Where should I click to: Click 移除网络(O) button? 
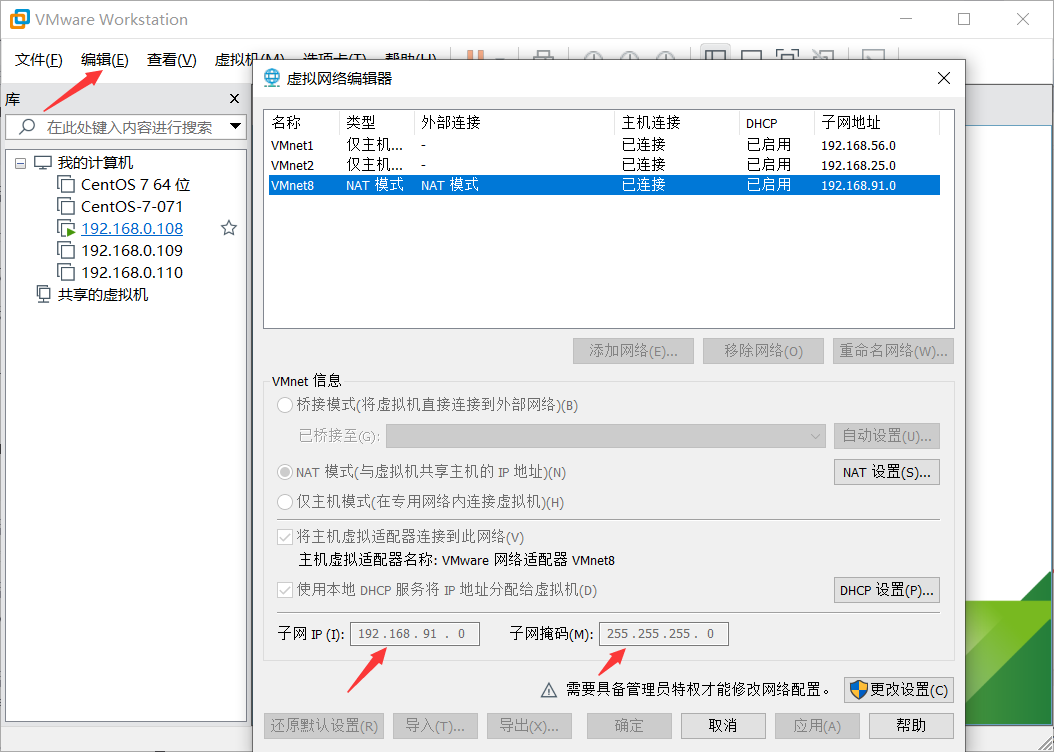coord(764,351)
